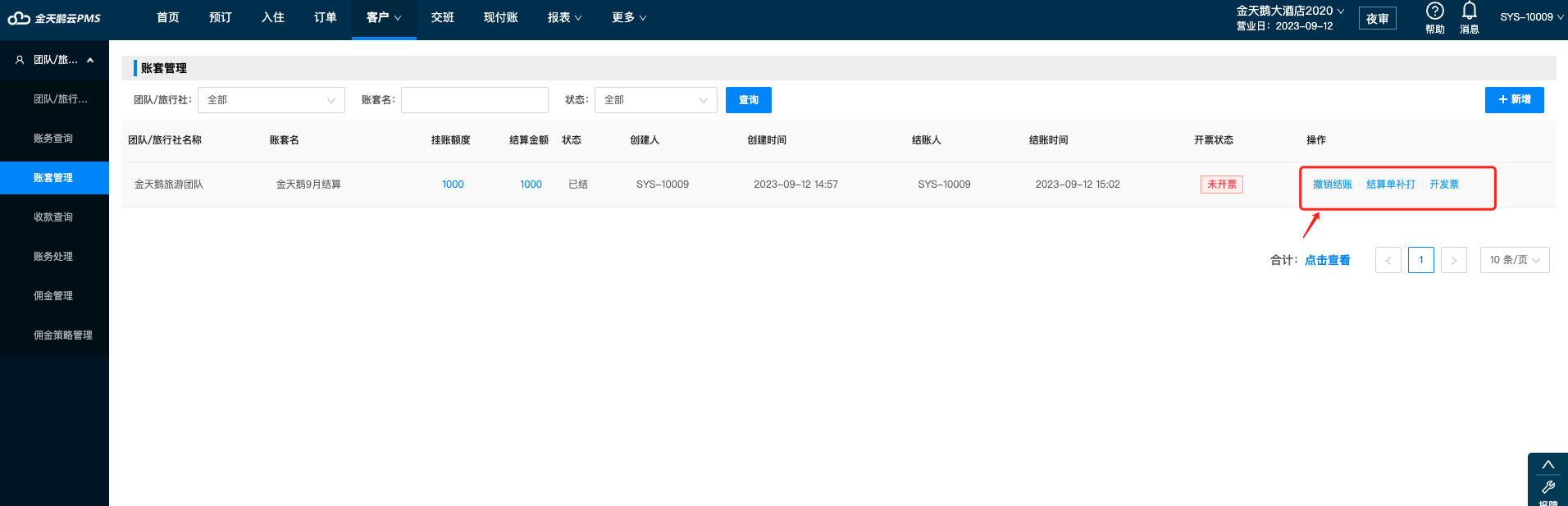The height and width of the screenshot is (506, 1568).
Task: Go to the next page arrow
Action: pyautogui.click(x=1453, y=260)
